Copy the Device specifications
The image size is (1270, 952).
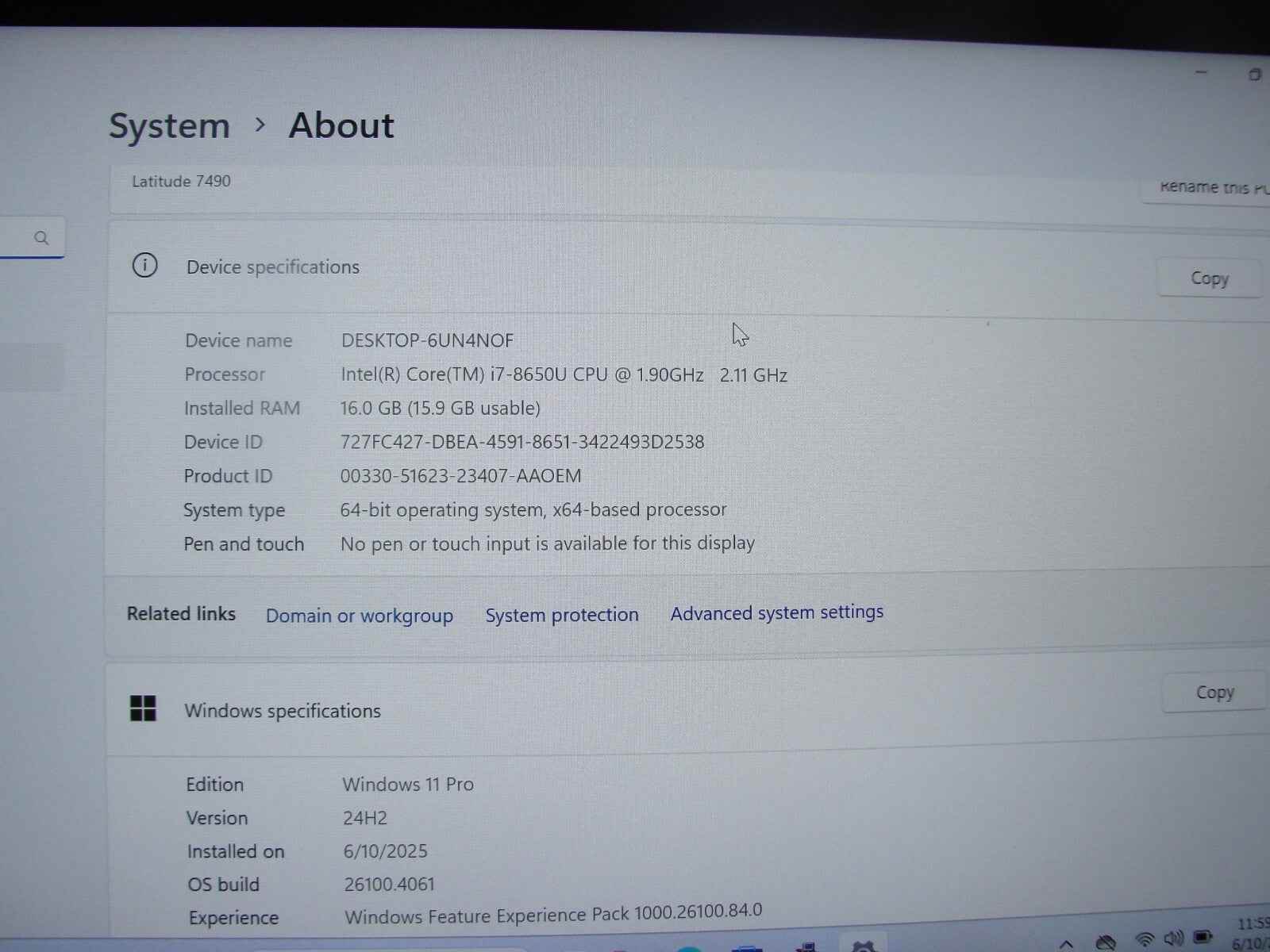coord(1210,278)
